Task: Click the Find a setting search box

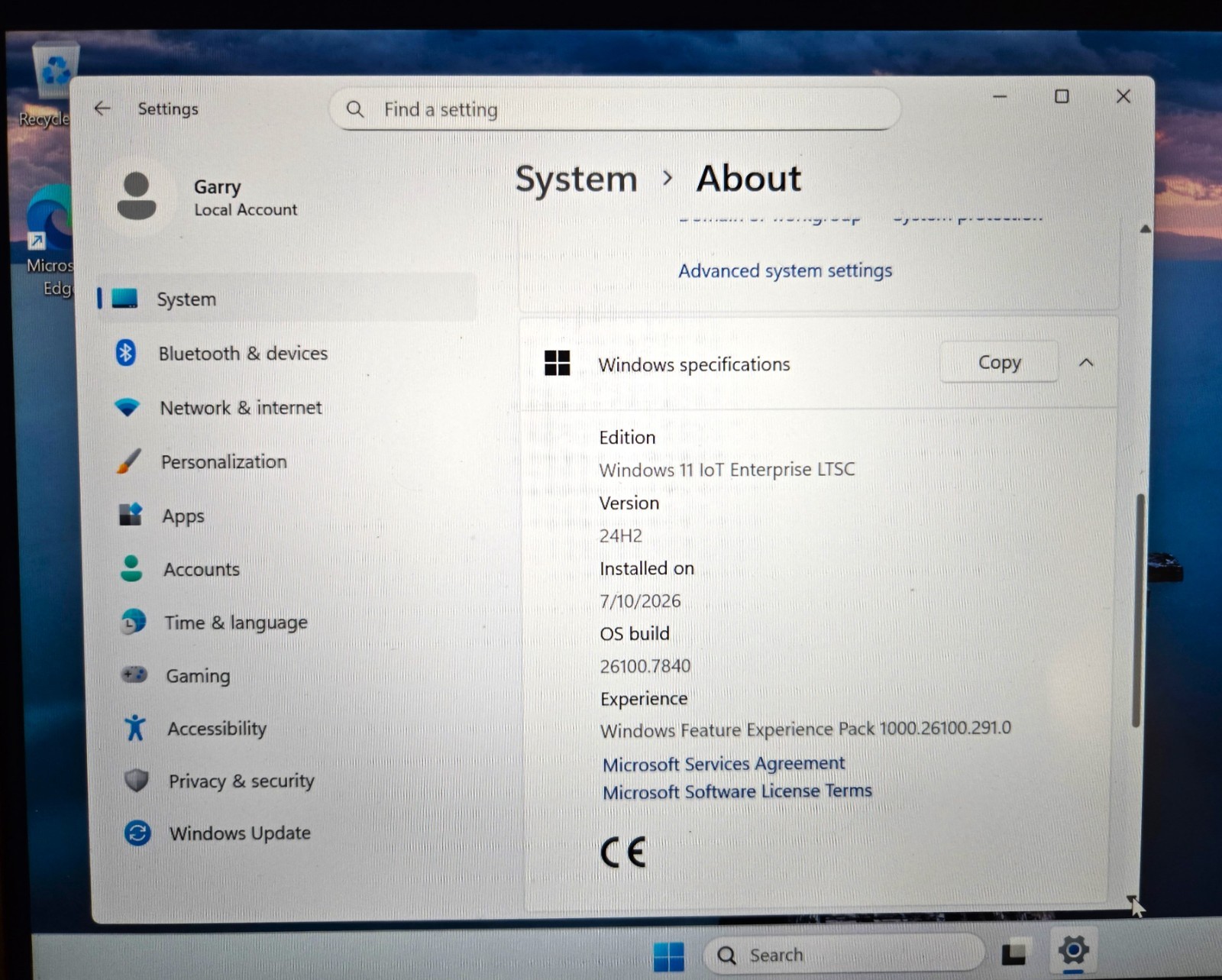Action: 615,109
